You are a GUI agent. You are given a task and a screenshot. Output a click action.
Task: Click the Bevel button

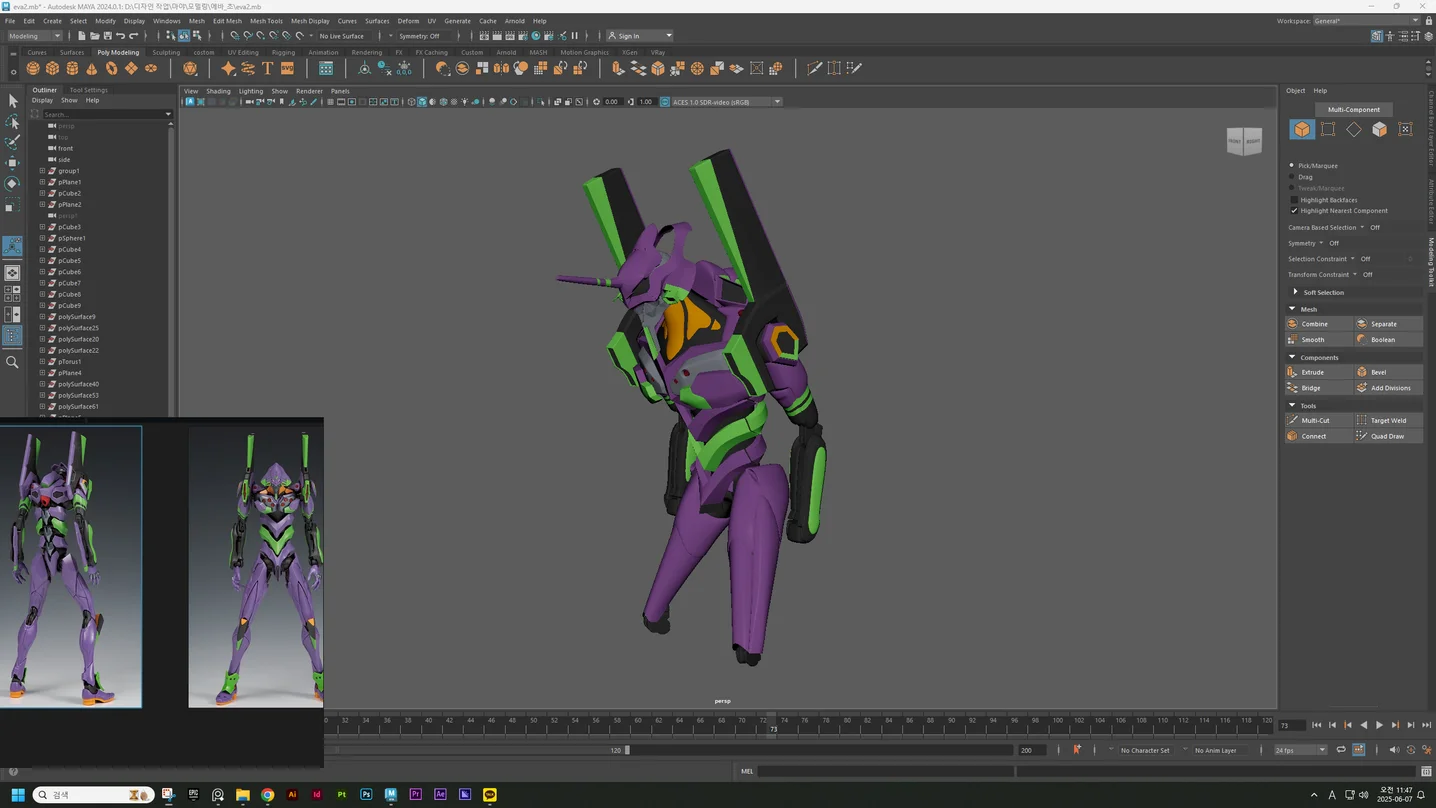click(1388, 372)
